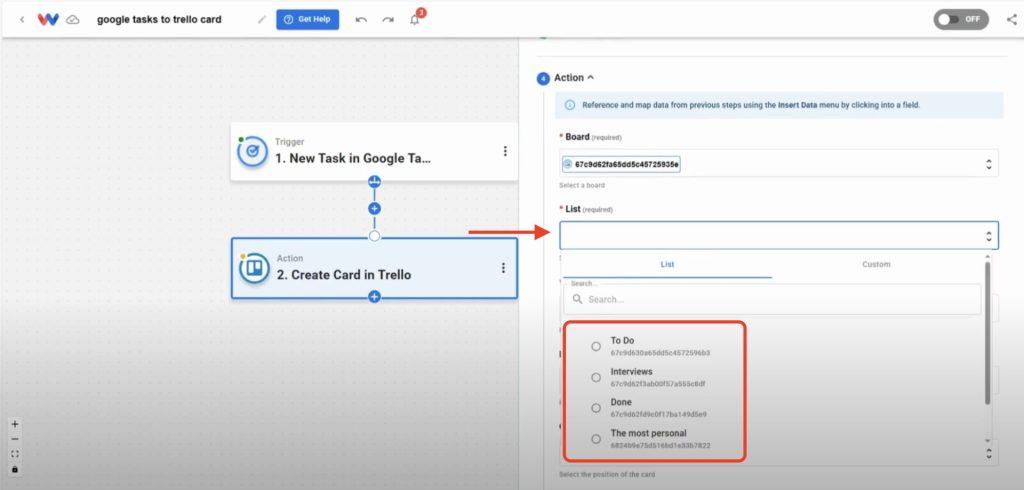1024x490 pixels.
Task: Open the notifications bell
Action: click(415, 20)
